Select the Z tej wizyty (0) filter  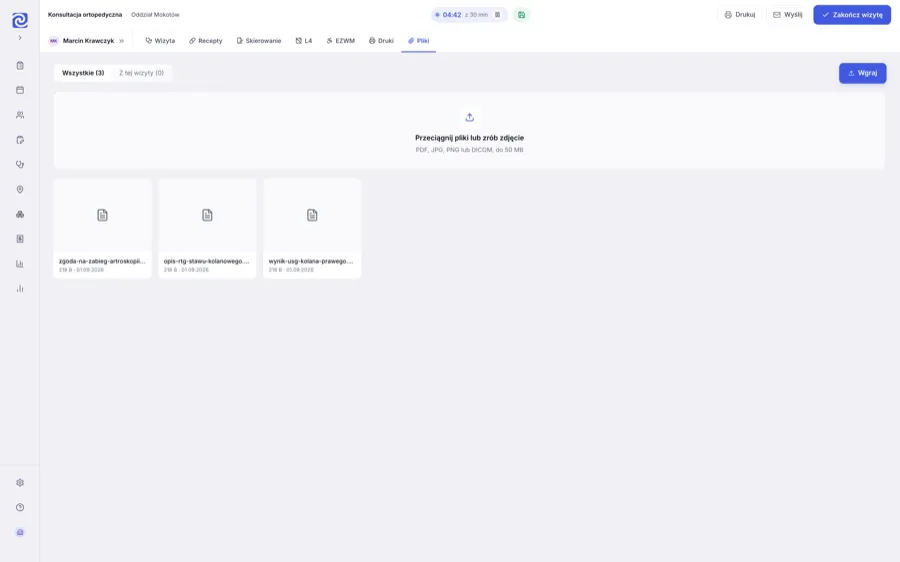click(x=141, y=73)
